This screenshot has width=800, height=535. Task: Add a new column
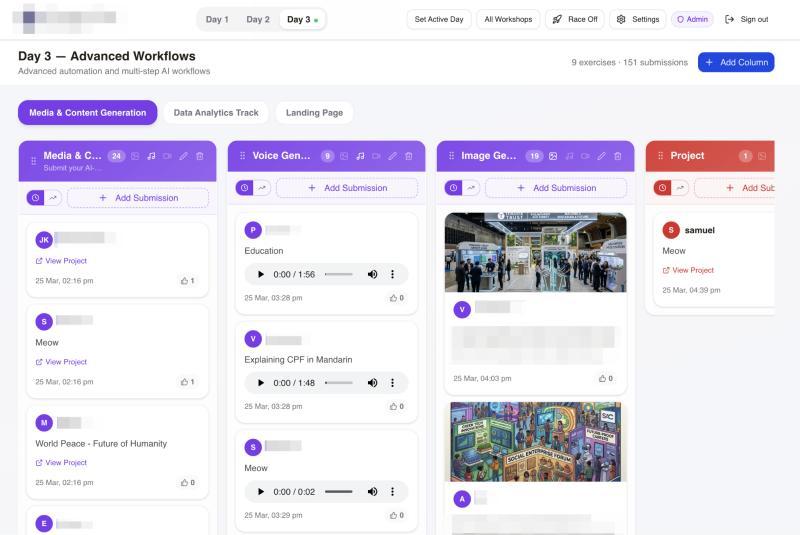click(736, 62)
